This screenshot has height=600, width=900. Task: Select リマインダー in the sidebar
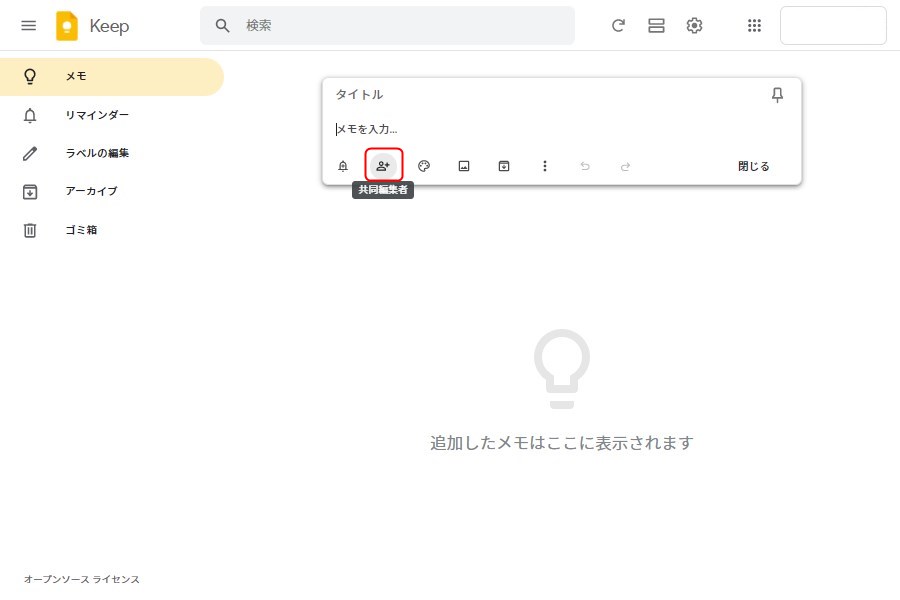point(97,115)
